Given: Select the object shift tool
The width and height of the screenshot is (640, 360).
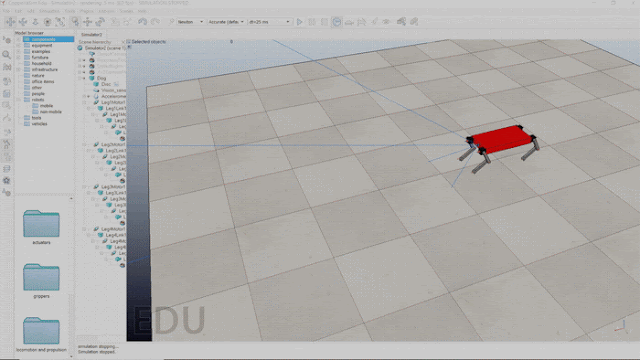Looking at the screenshot, I should [x=87, y=22].
